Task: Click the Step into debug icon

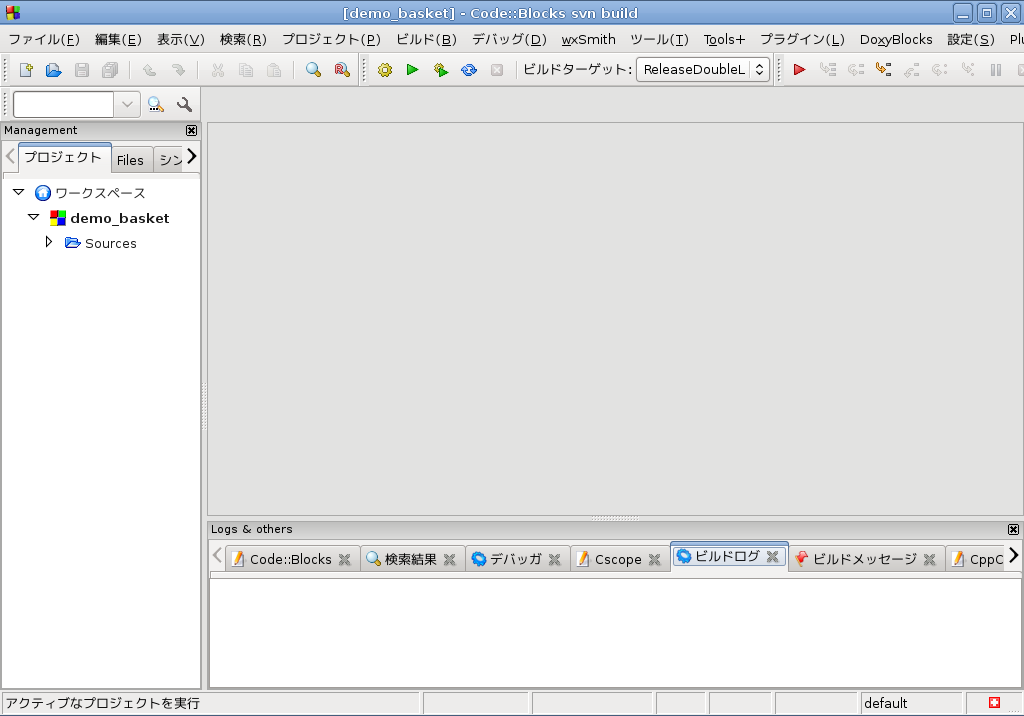Action: pyautogui.click(x=884, y=69)
